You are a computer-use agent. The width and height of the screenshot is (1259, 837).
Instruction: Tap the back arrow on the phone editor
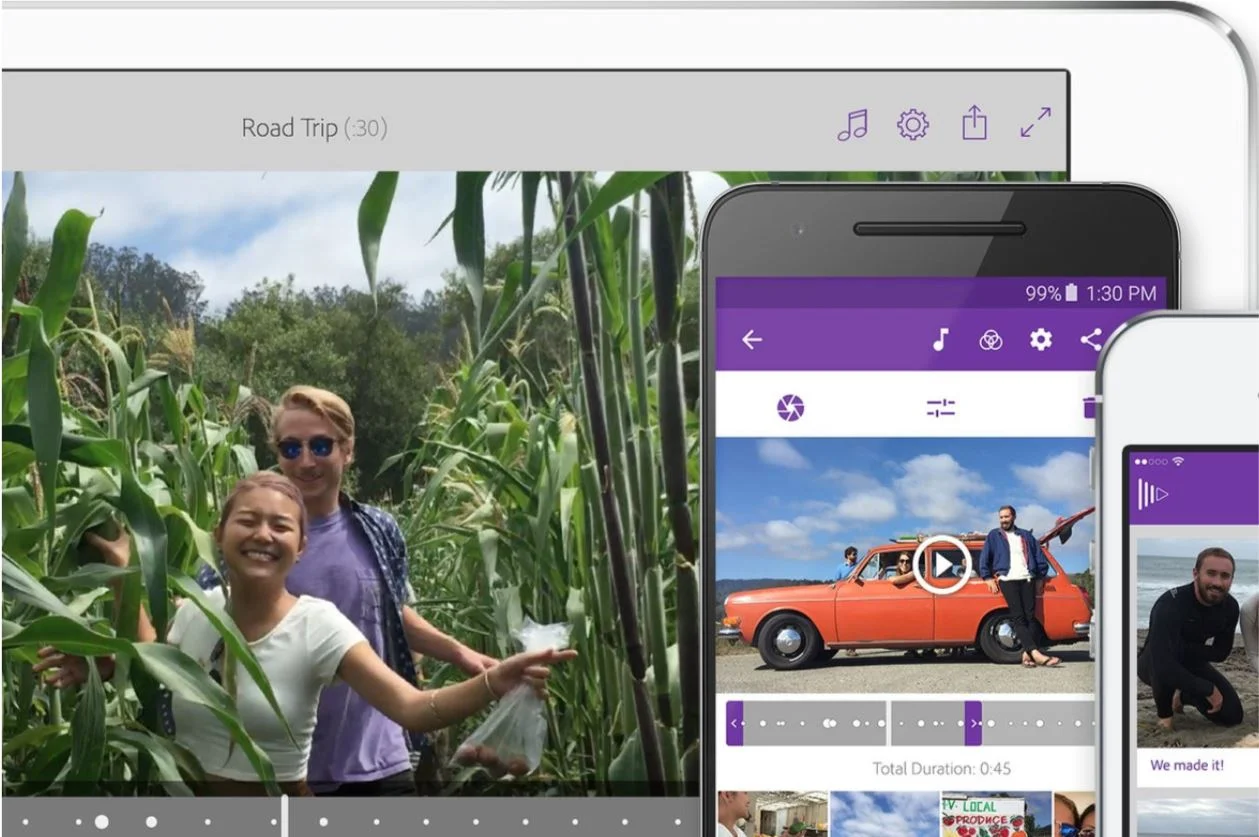click(x=750, y=339)
